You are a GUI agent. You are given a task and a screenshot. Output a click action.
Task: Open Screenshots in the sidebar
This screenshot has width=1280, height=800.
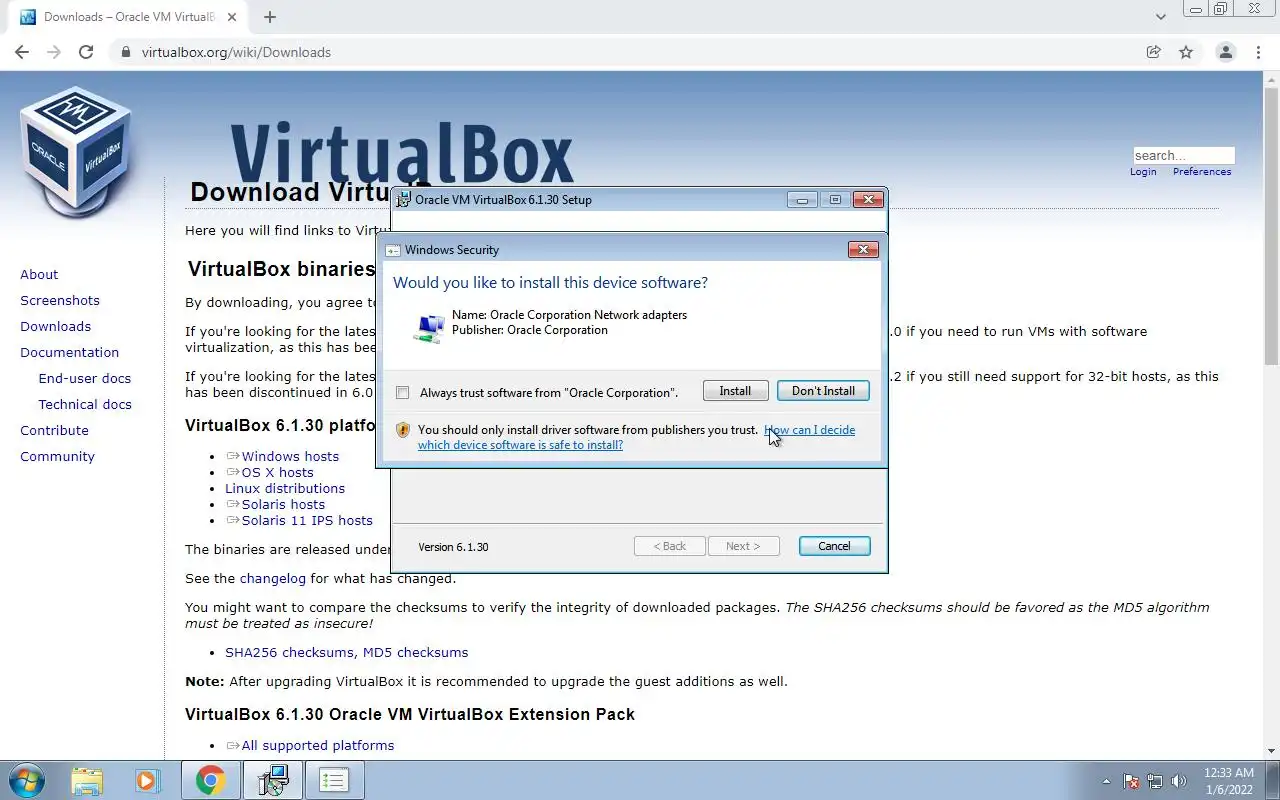coord(60,300)
